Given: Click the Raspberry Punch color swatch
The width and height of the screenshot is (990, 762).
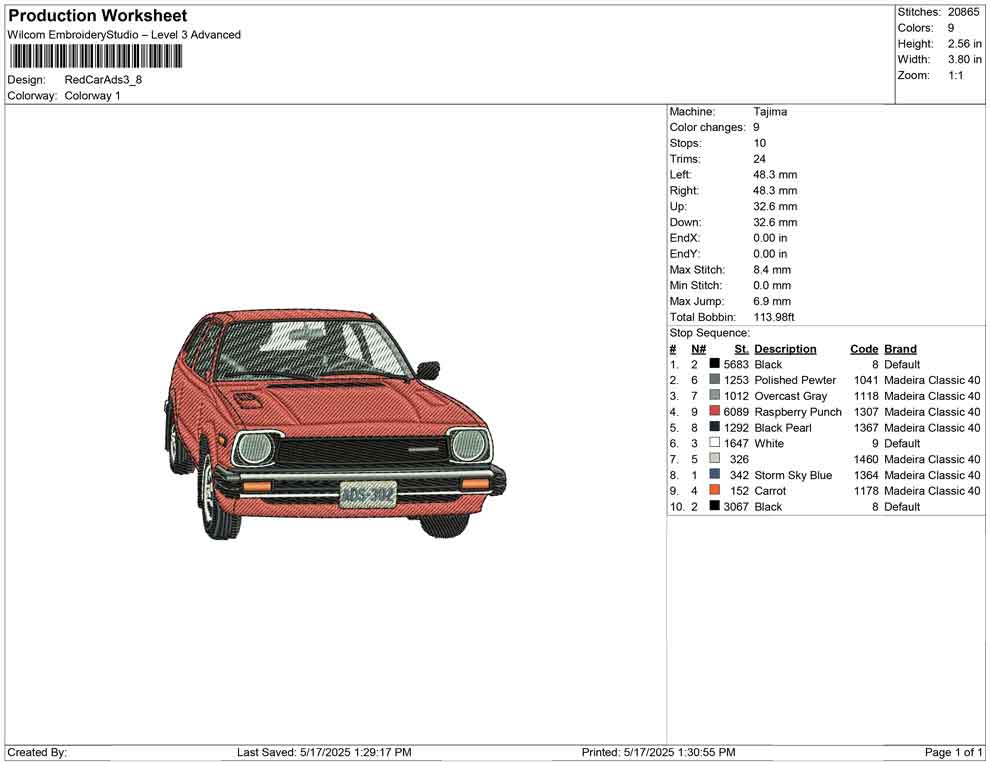Looking at the screenshot, I should (714, 412).
